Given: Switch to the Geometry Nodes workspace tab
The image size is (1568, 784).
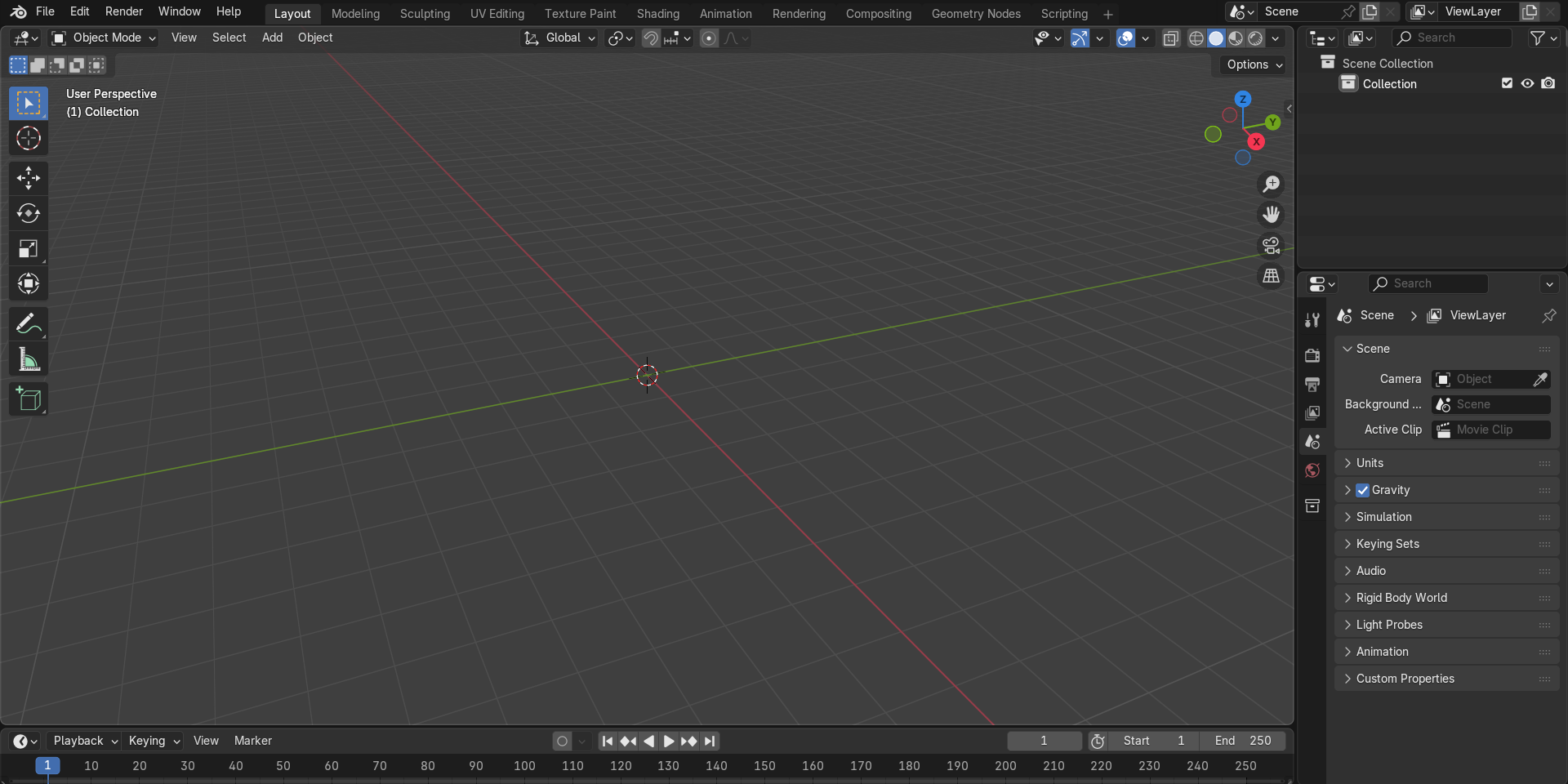Looking at the screenshot, I should [976, 14].
